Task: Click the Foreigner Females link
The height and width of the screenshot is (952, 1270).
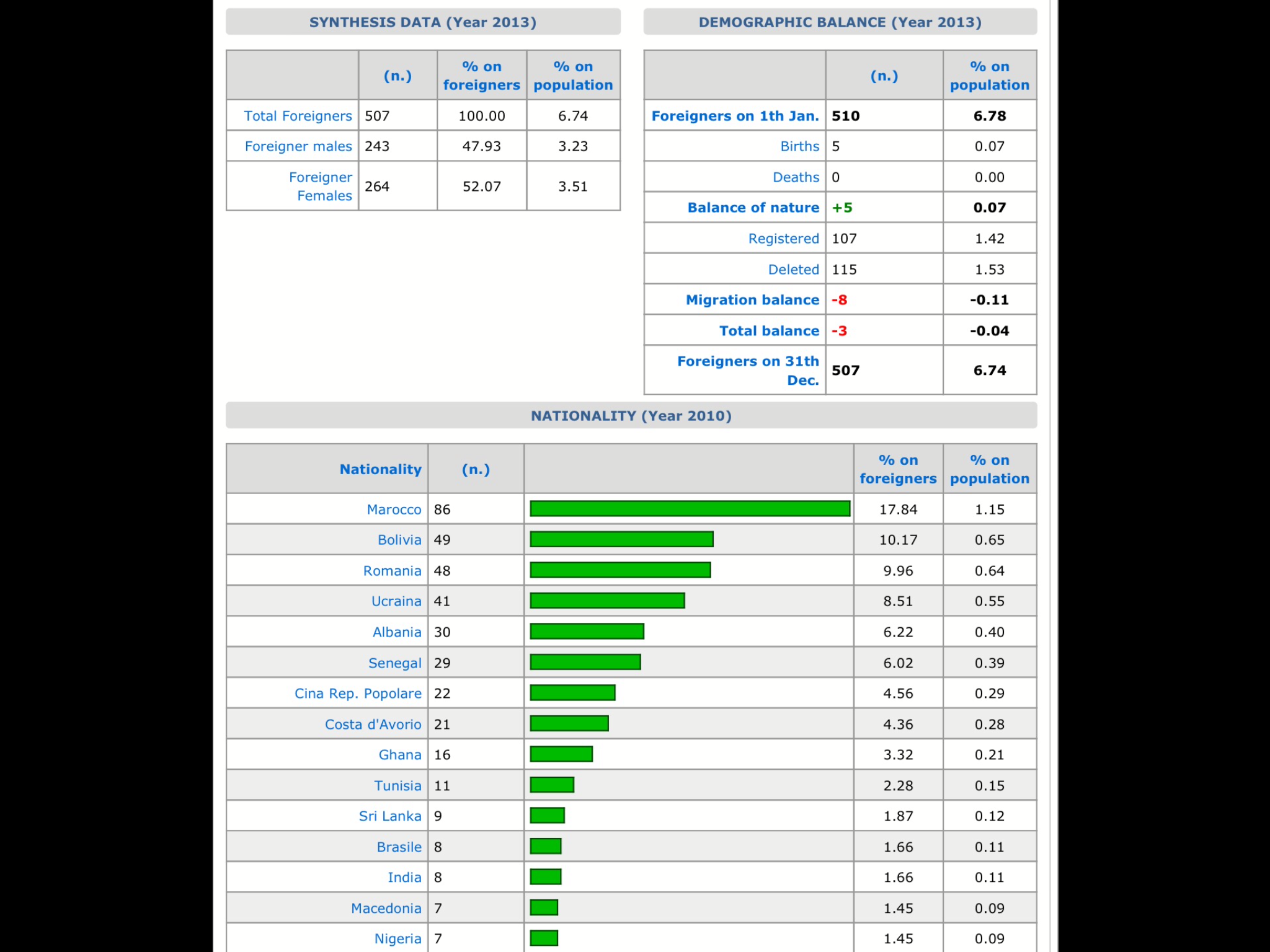Action: [321, 187]
